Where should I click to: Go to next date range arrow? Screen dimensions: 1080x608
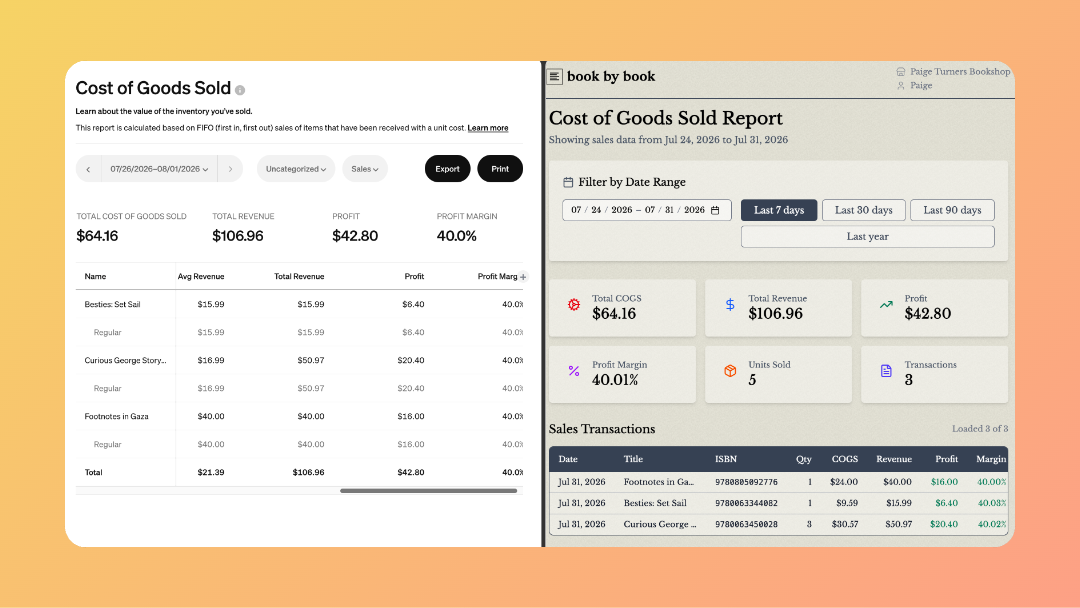230,169
